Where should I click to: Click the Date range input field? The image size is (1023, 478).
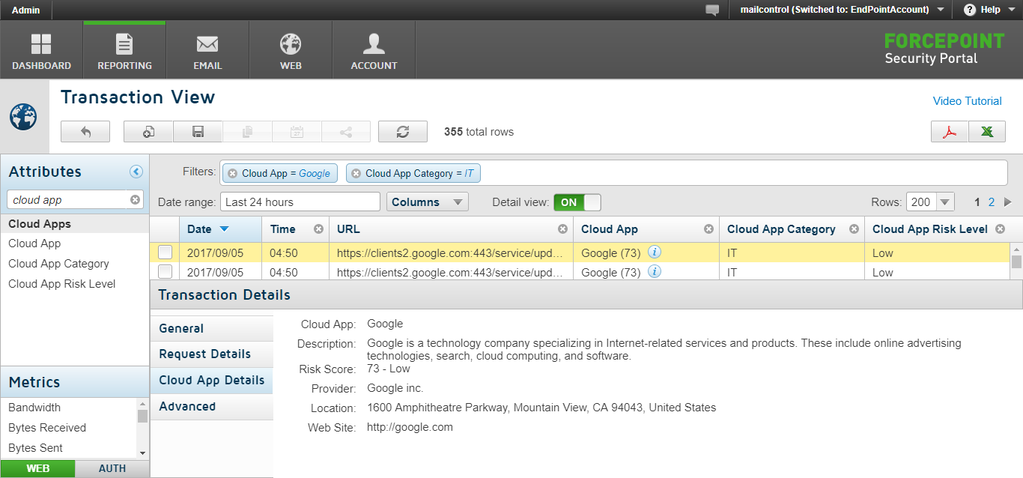tap(300, 202)
